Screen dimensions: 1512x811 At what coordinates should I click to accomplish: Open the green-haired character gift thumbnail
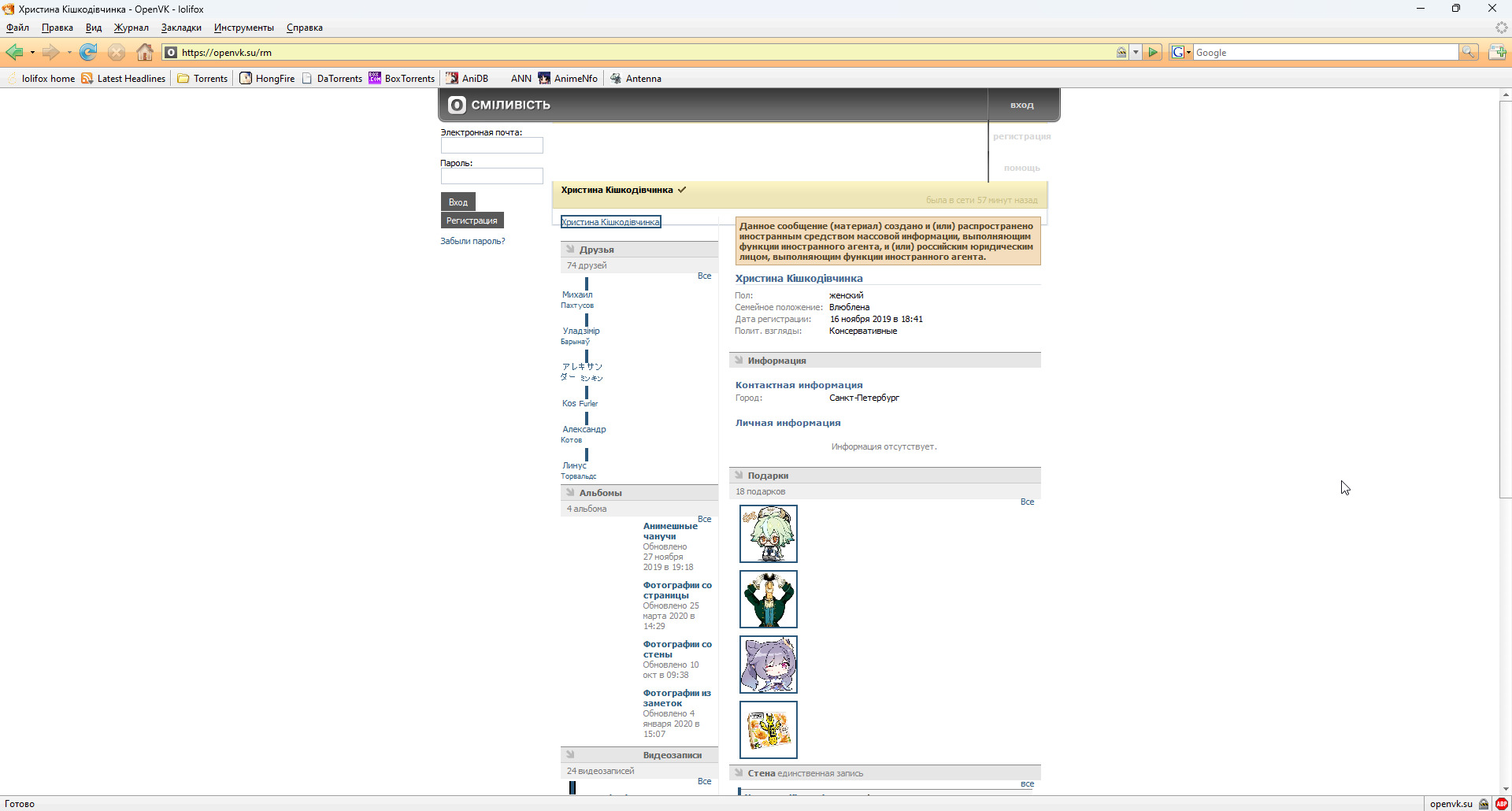pyautogui.click(x=769, y=534)
